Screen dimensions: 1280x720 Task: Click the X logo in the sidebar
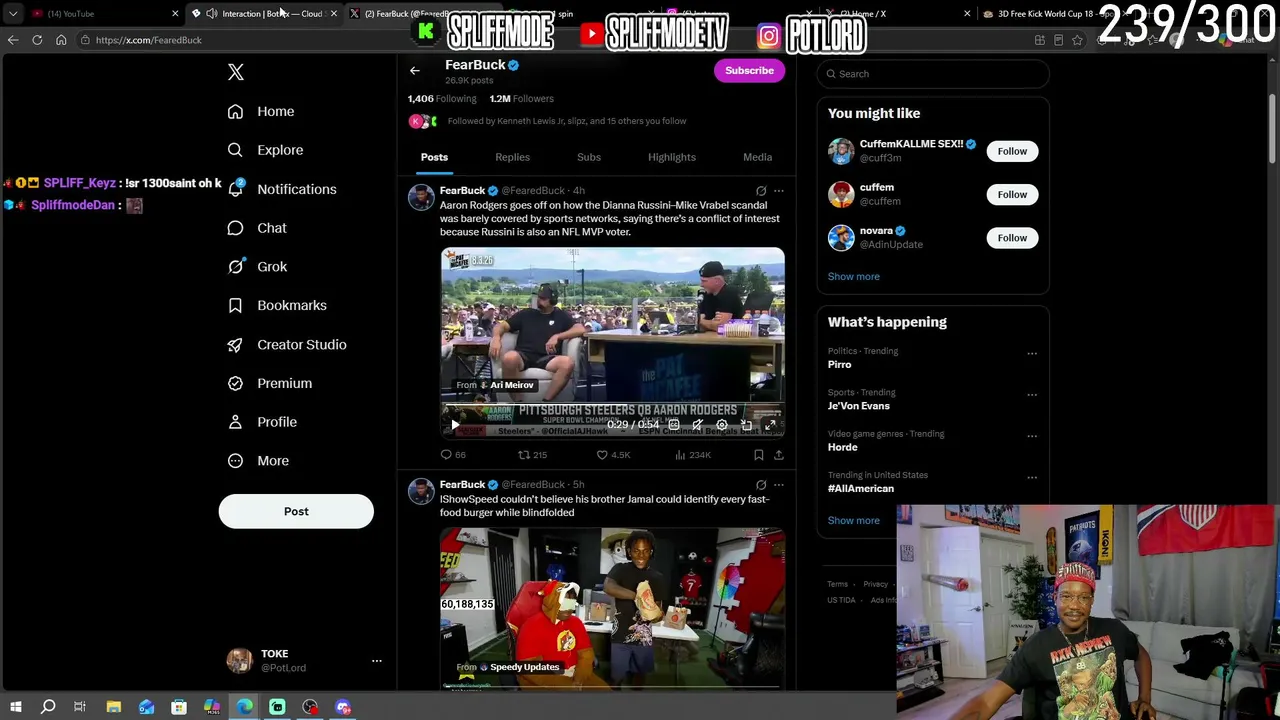click(x=236, y=72)
